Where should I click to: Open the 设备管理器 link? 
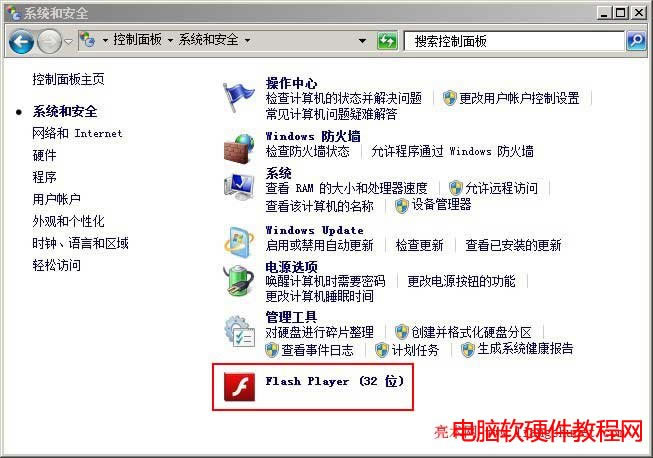[x=441, y=204]
